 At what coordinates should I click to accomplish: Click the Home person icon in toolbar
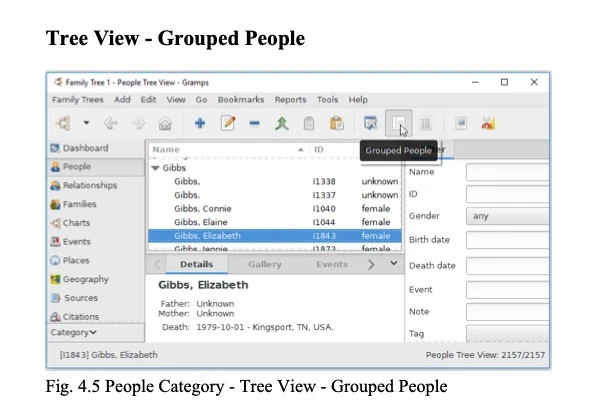(165, 123)
